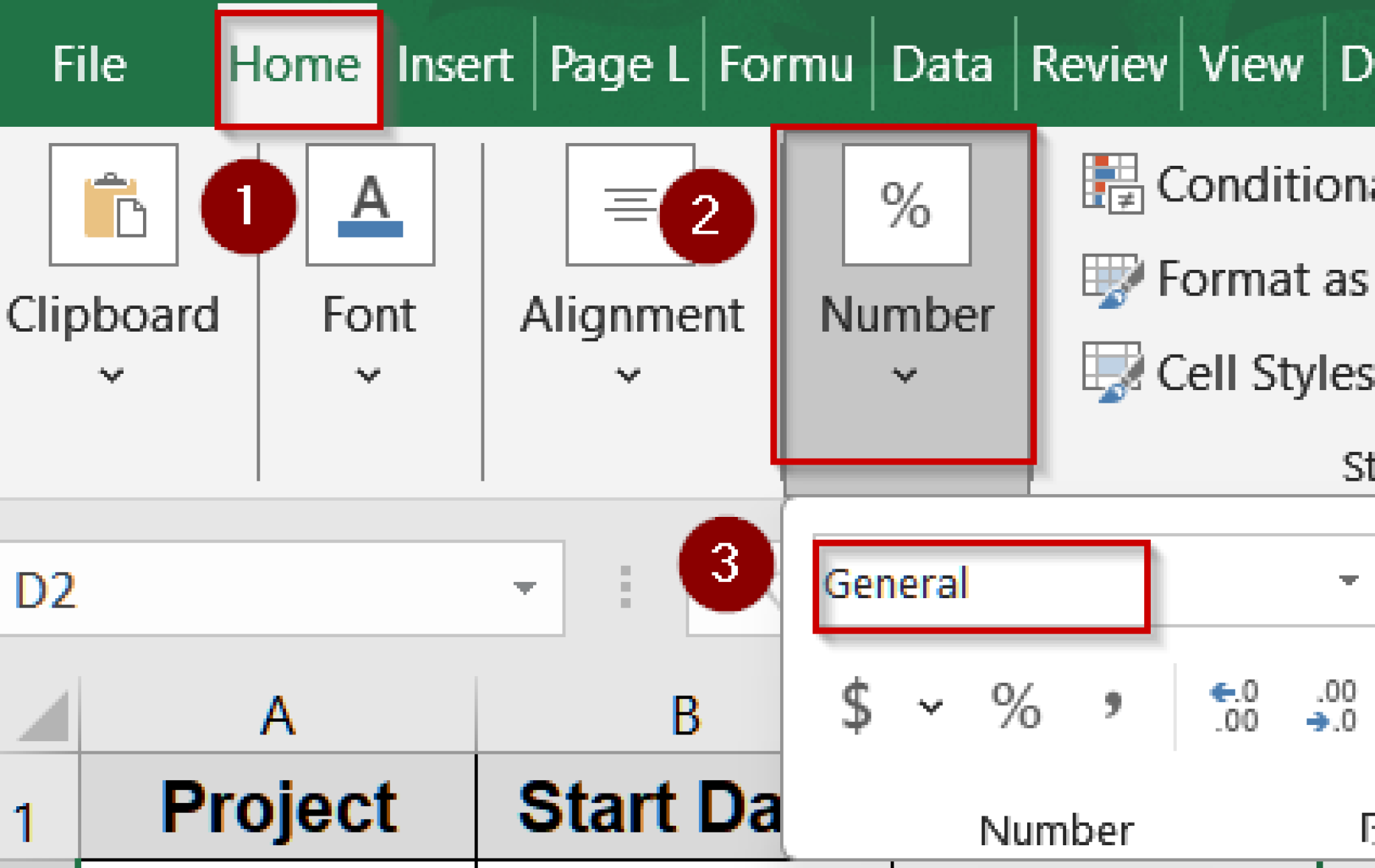Open the Data ribbon tab

pyautogui.click(x=943, y=64)
